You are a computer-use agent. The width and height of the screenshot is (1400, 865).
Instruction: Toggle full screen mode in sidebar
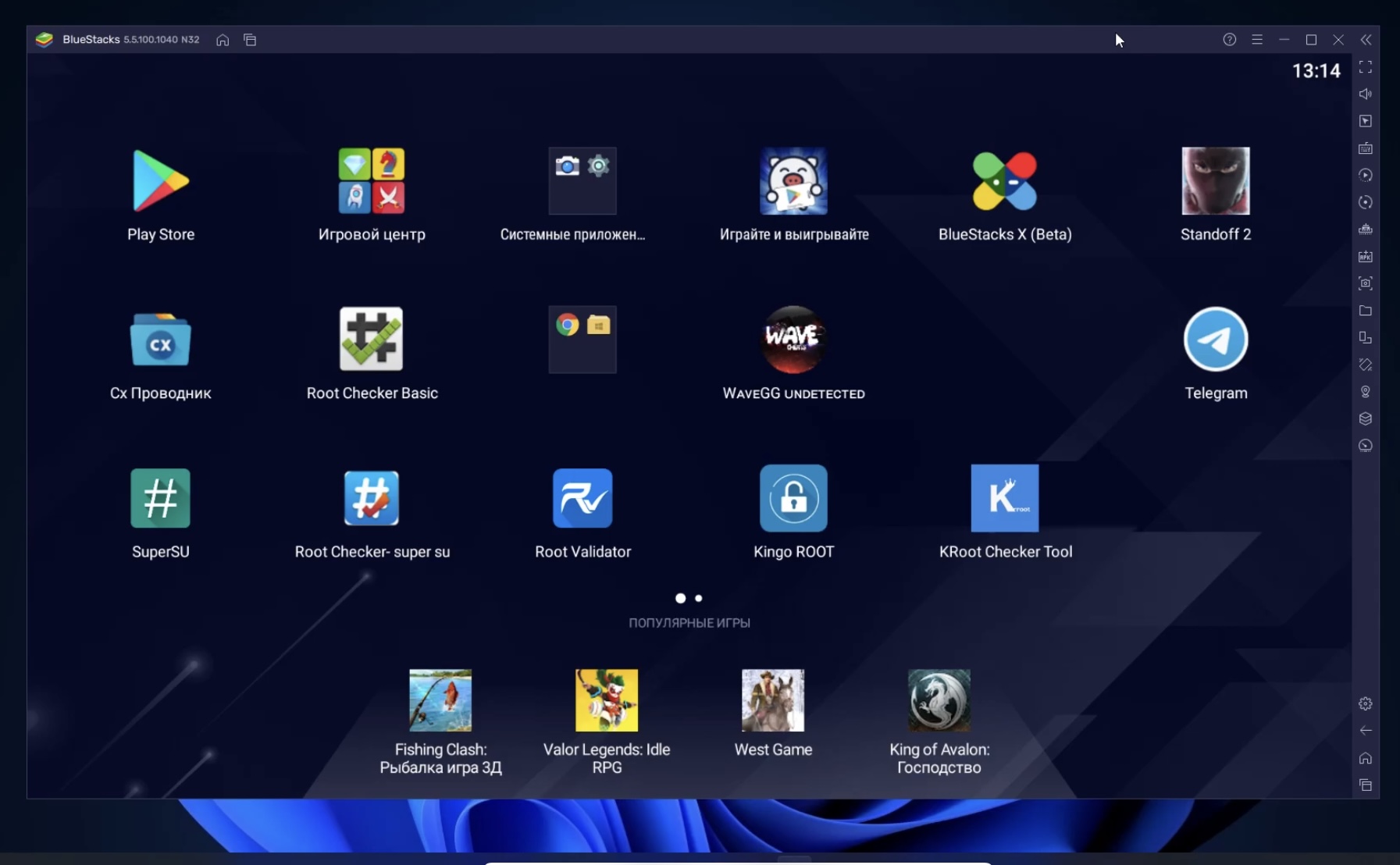pyautogui.click(x=1366, y=67)
